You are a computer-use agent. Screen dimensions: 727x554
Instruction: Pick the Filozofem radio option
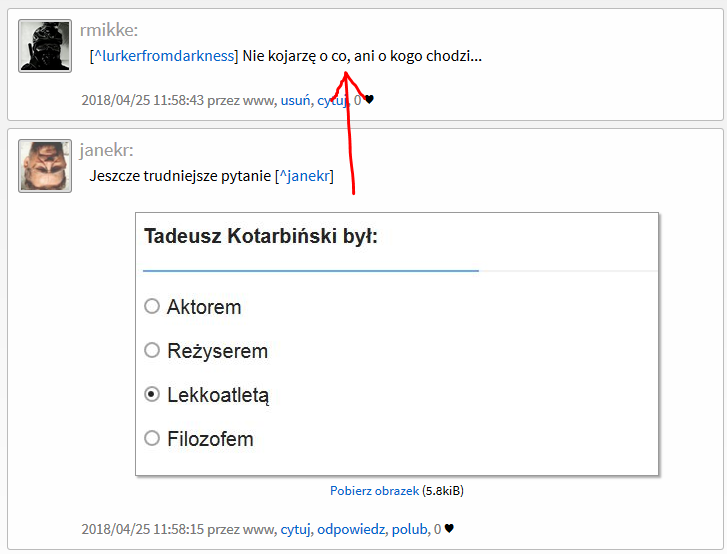[152, 438]
